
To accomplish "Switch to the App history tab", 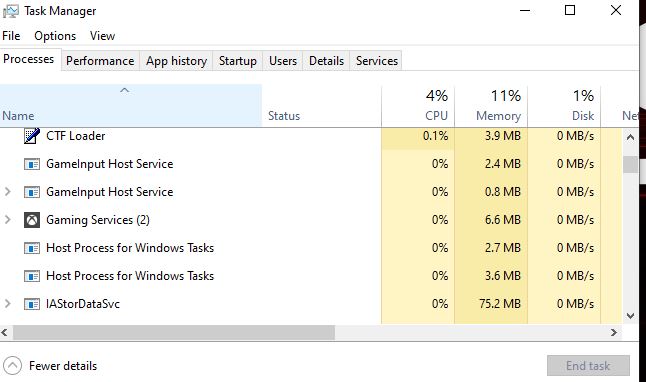I will point(176,61).
